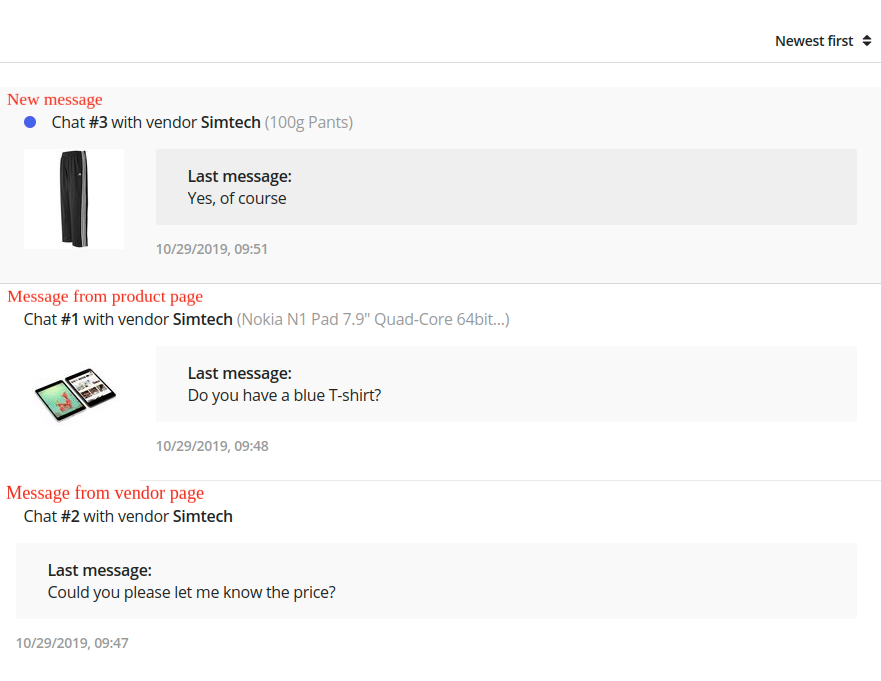Image resolution: width=881 pixels, height=681 pixels.
Task: Open the 100g Pants product thumbnail
Action: click(74, 199)
